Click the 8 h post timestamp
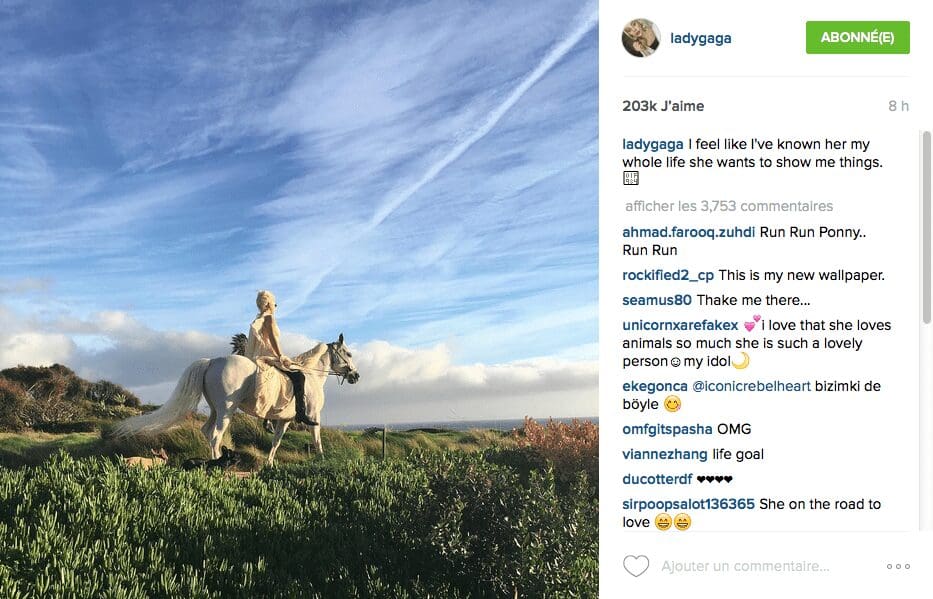This screenshot has height=599, width=933. [898, 106]
